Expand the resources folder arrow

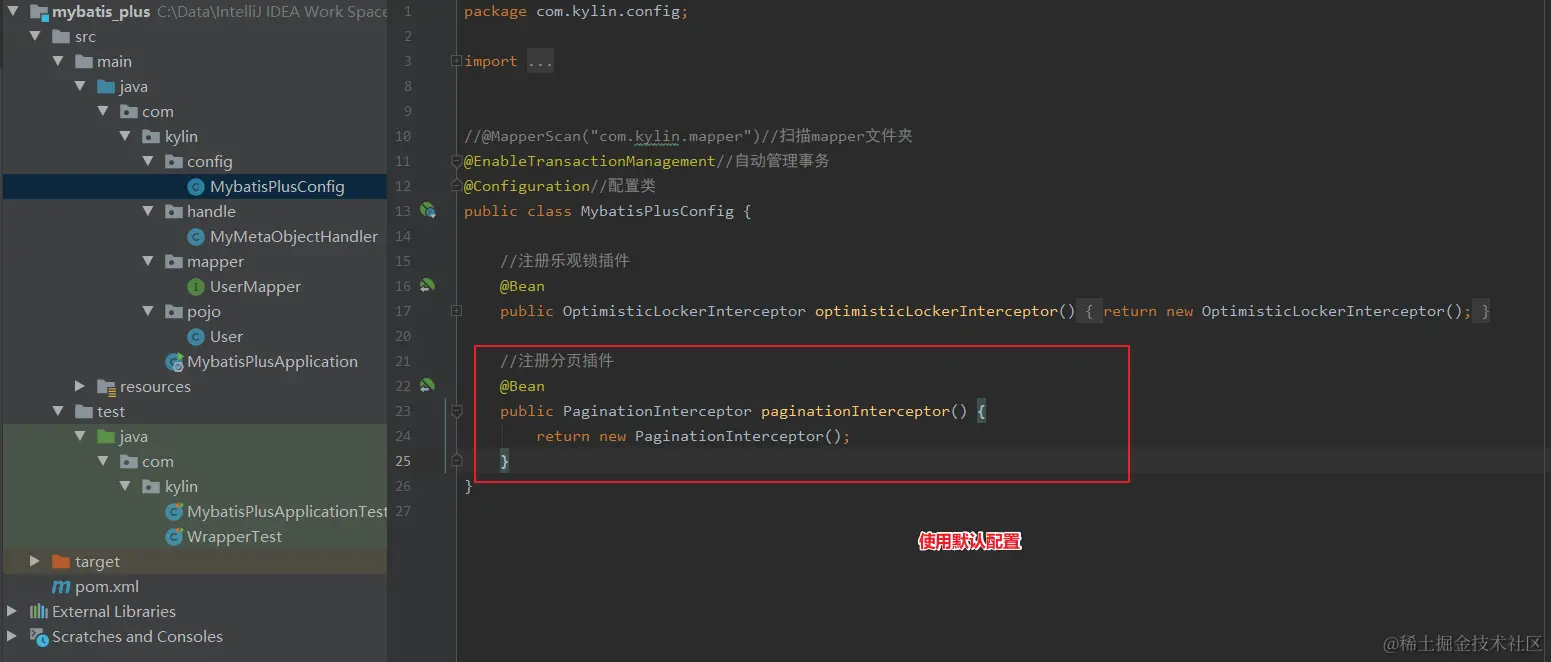80,387
